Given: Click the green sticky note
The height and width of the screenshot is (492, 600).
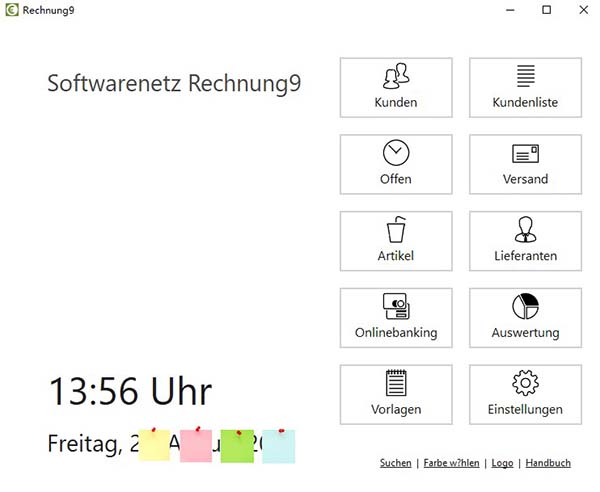Looking at the screenshot, I should tap(237, 446).
